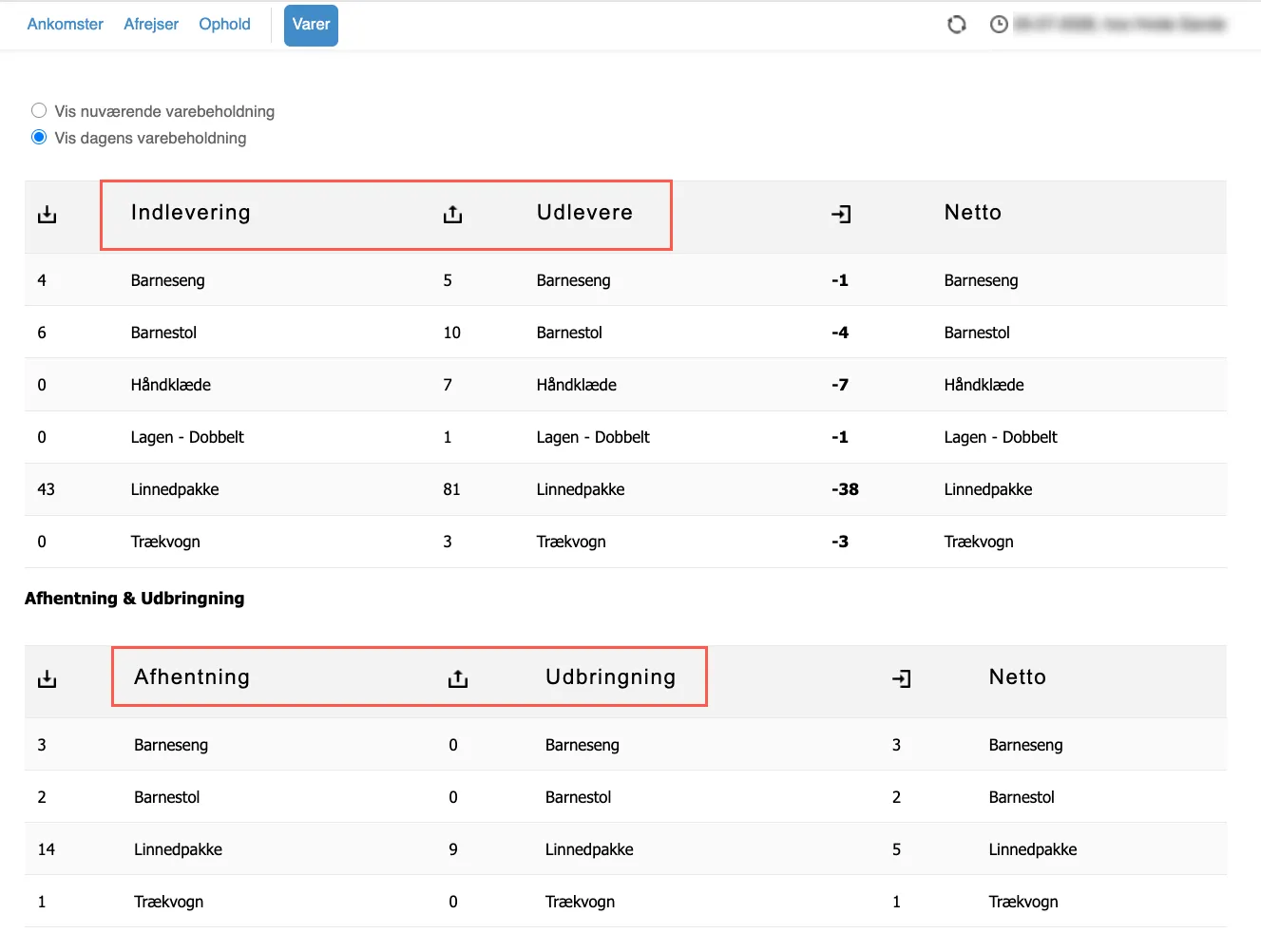
Task: Click the clock icon beside the blurred date
Action: click(x=999, y=25)
